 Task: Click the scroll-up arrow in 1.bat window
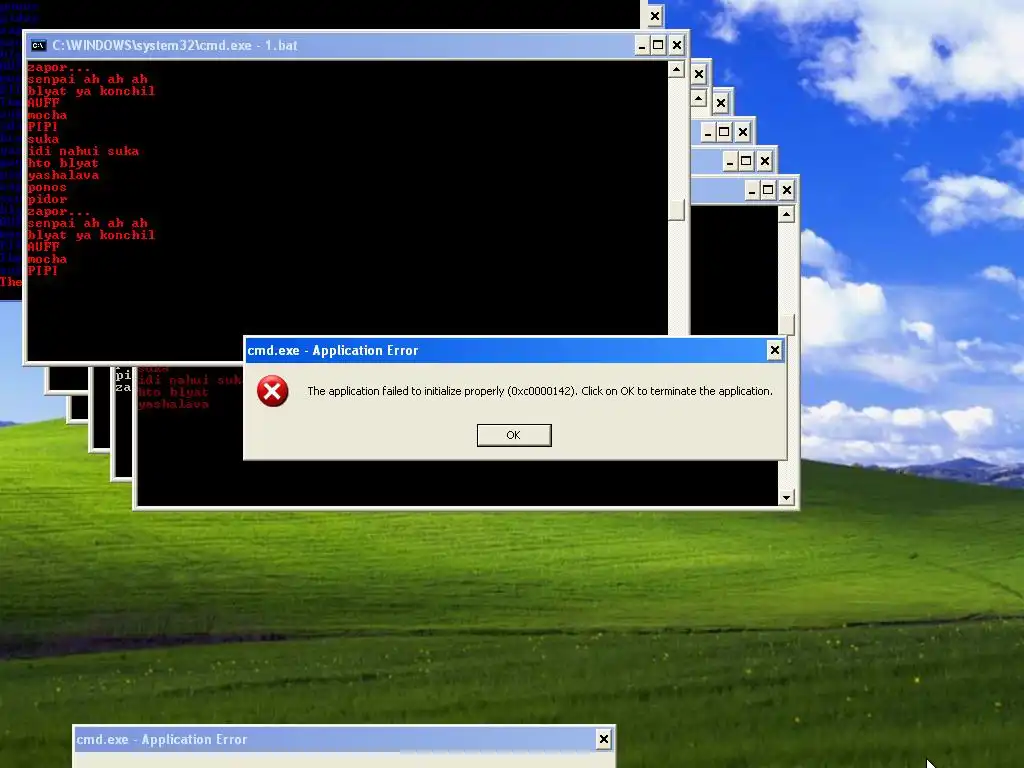(x=677, y=69)
